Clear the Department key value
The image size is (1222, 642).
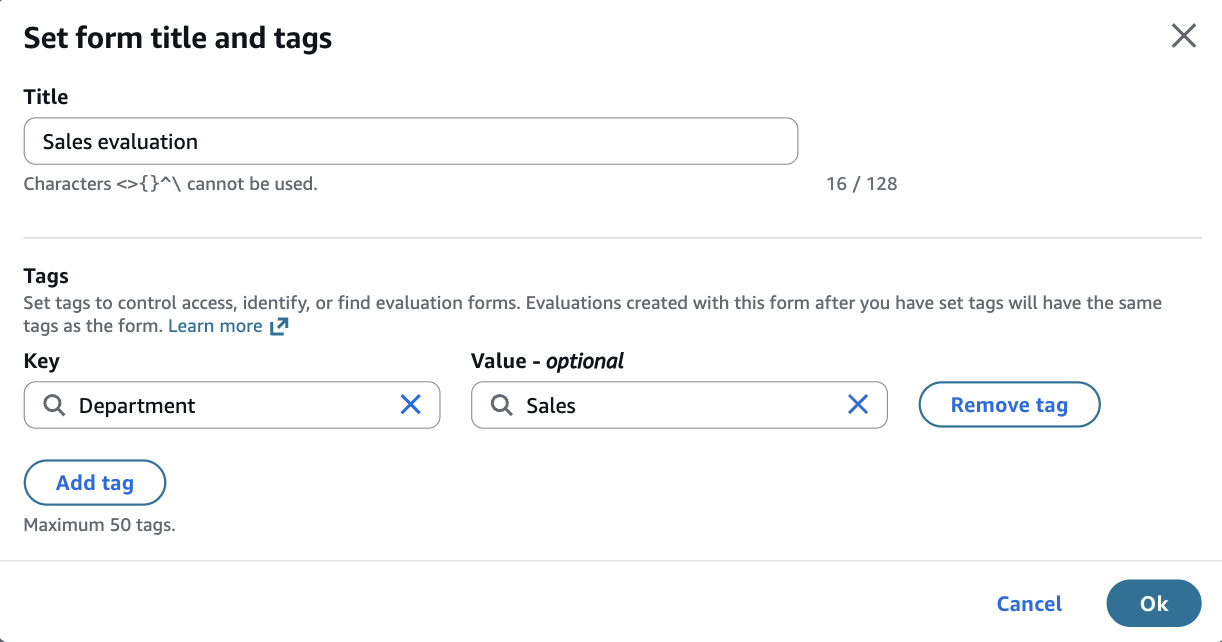[x=411, y=404]
